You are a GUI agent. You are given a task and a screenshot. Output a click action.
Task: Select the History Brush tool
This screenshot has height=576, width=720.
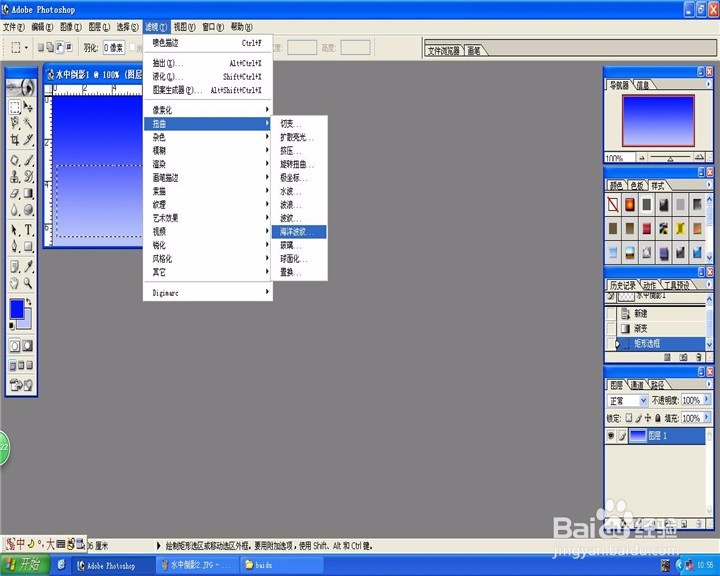point(28,176)
